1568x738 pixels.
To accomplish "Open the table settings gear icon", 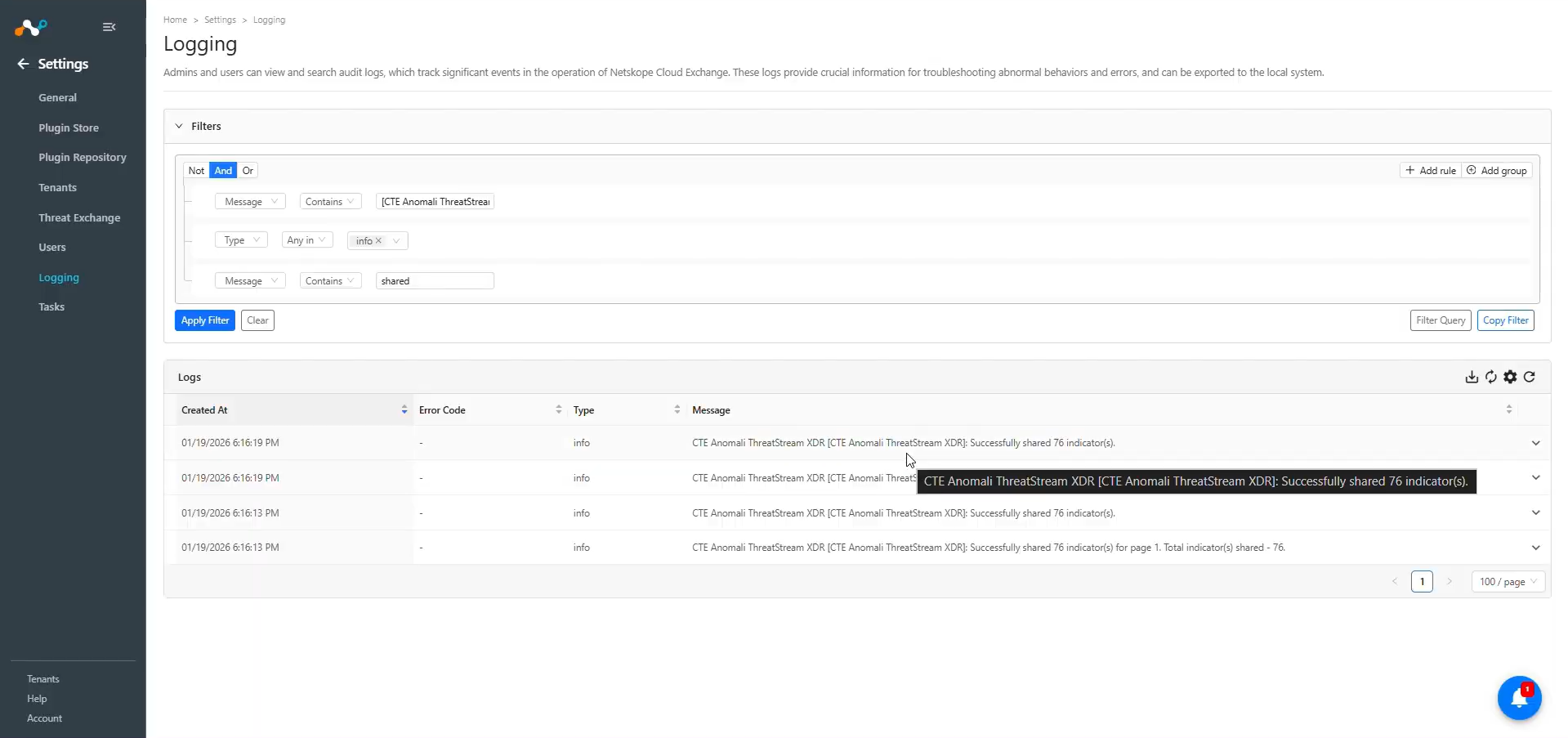I will coord(1510,377).
